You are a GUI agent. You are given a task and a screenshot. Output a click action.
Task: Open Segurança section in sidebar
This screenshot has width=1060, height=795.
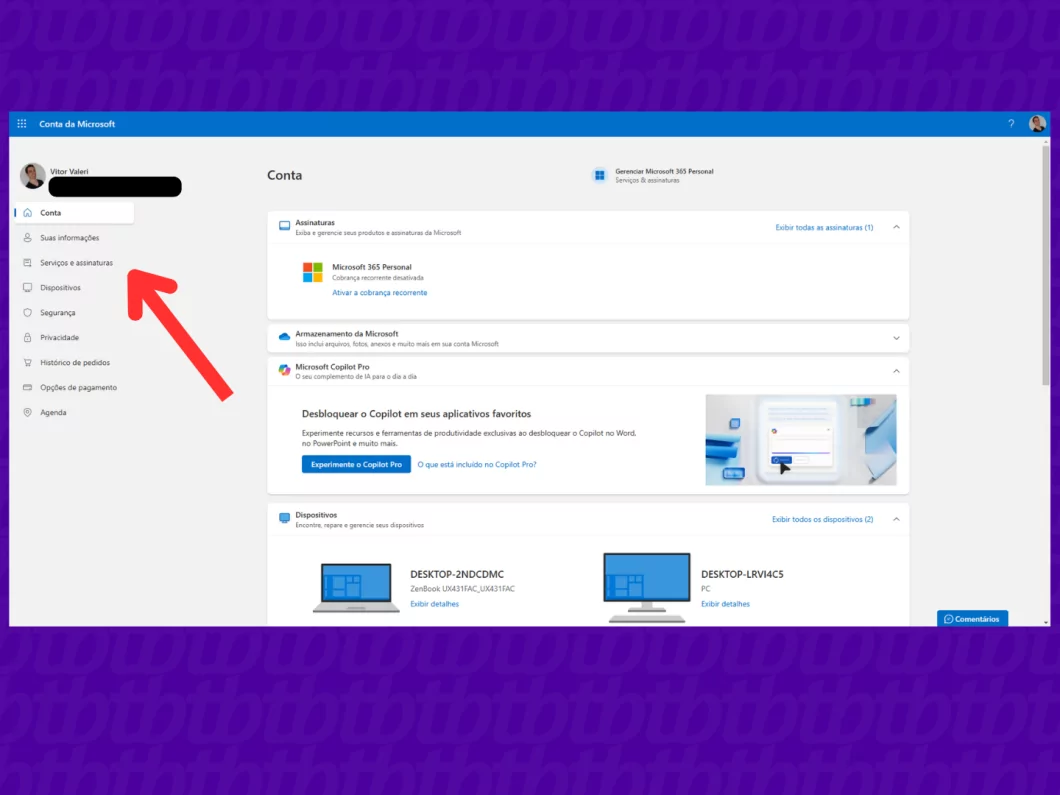point(57,313)
